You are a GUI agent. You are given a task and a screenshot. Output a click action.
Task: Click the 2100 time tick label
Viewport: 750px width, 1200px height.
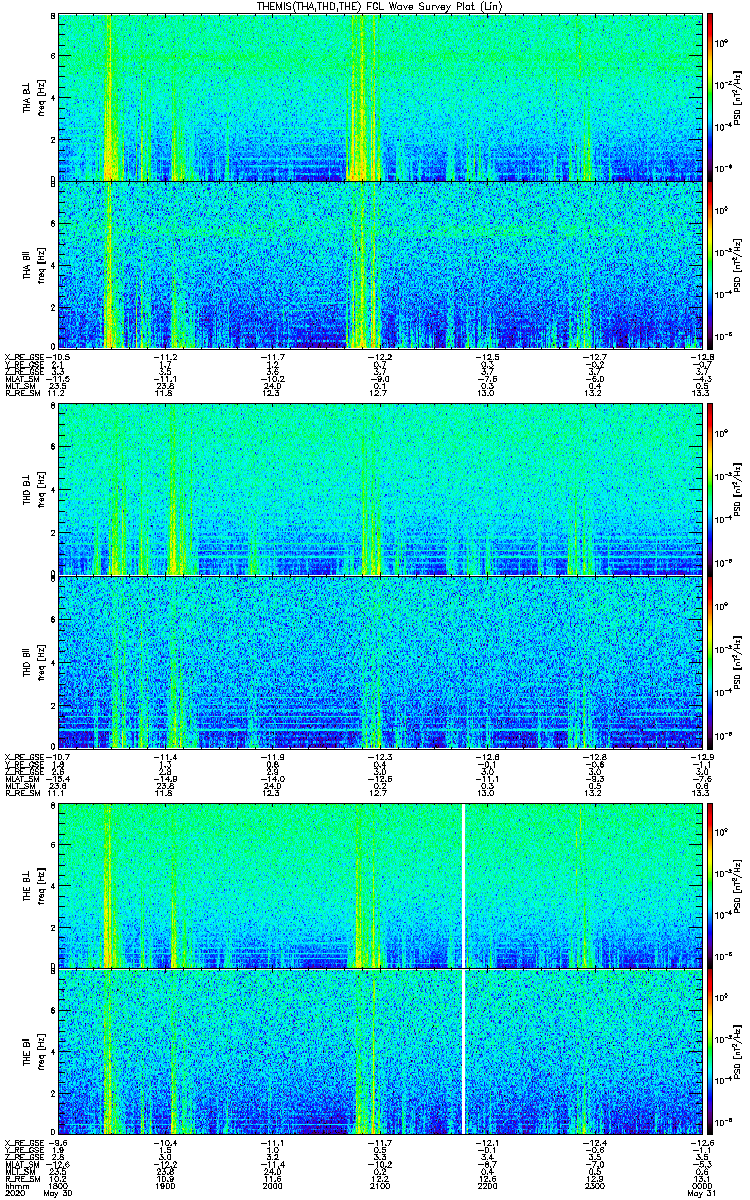click(379, 1186)
